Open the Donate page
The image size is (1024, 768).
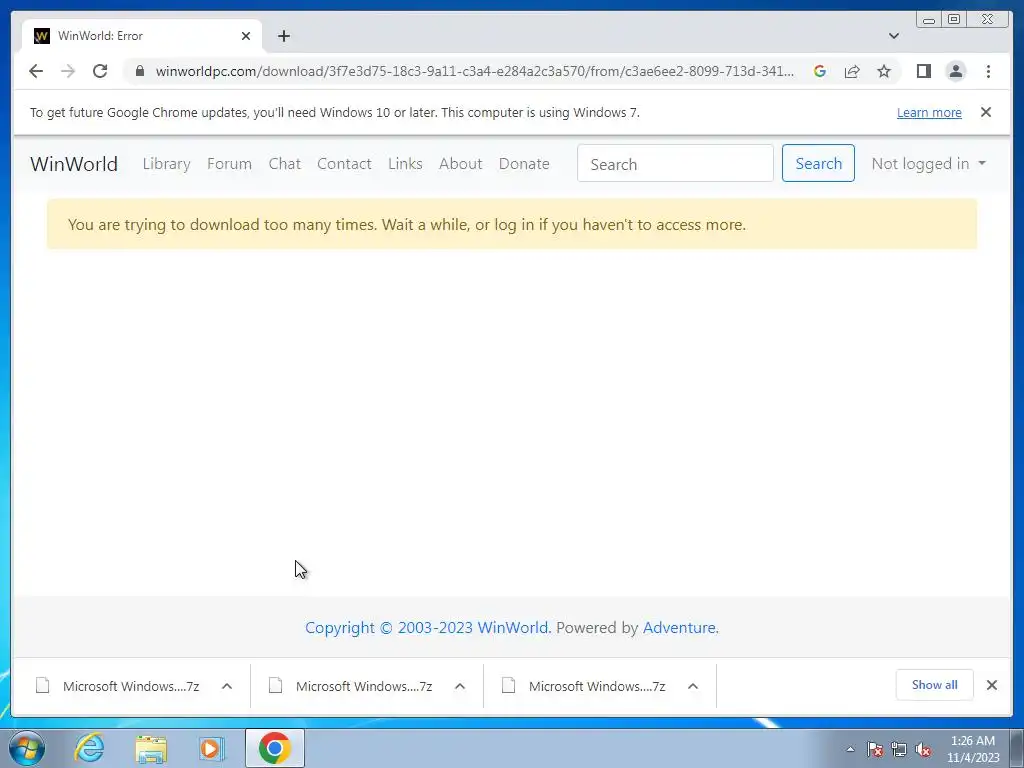tap(524, 163)
